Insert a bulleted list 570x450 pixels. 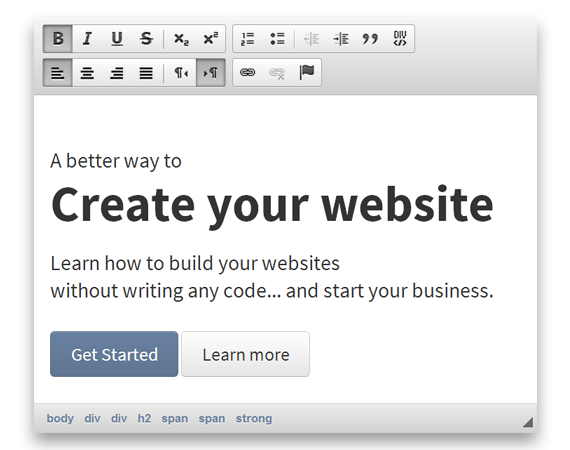277,39
